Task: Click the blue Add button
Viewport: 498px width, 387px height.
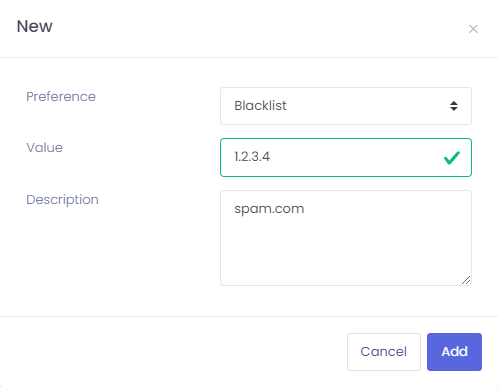Action: [454, 352]
